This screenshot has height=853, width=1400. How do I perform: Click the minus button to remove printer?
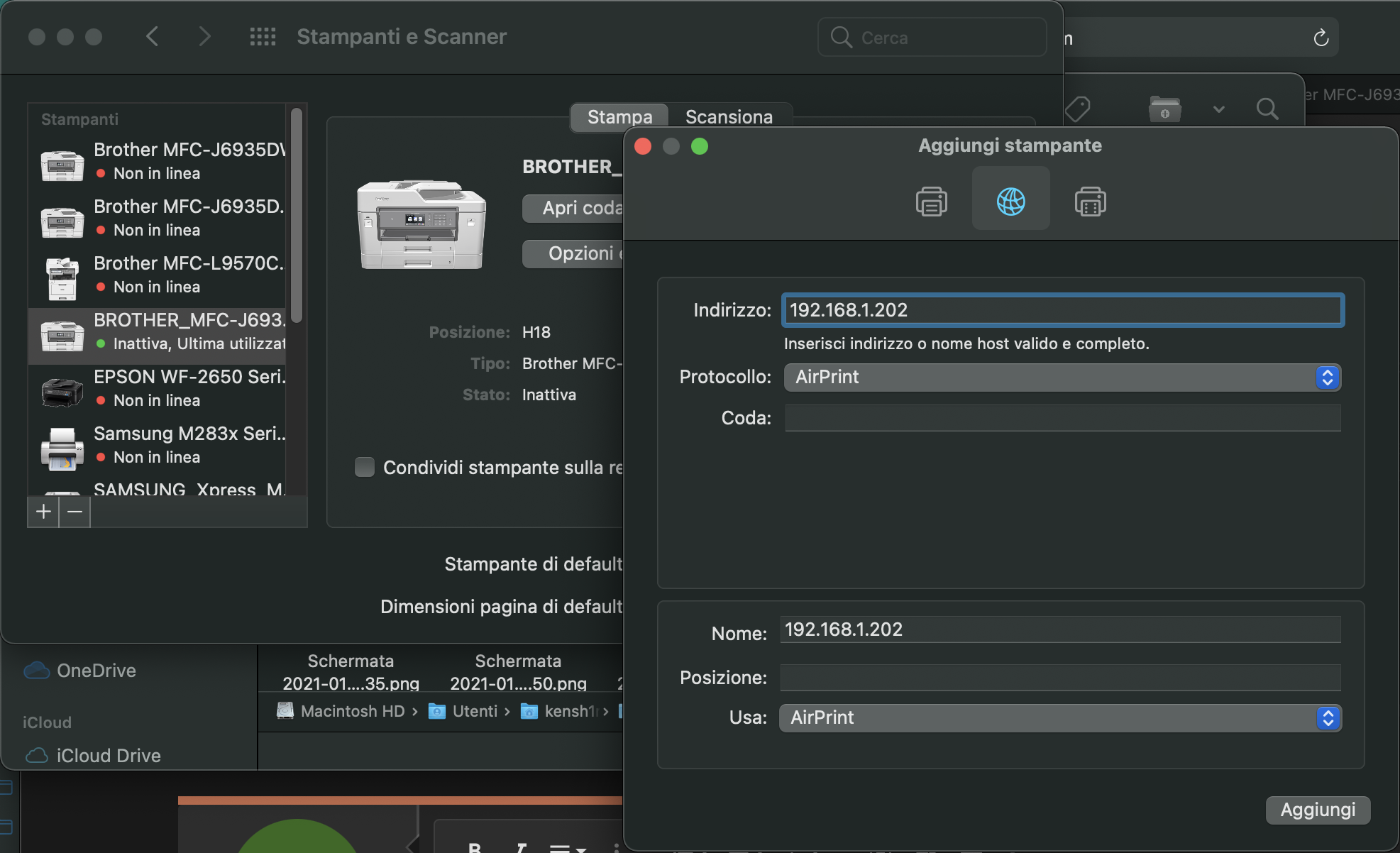(75, 512)
